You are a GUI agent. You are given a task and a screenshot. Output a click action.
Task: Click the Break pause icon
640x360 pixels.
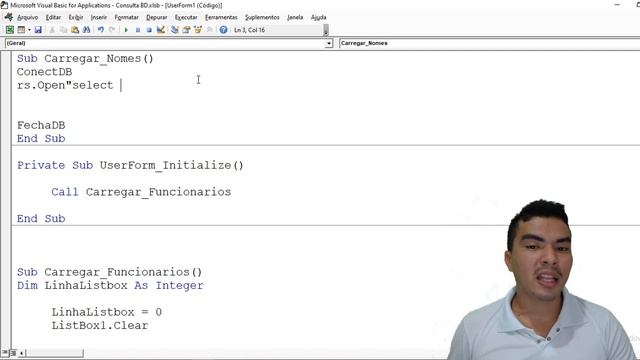click(x=138, y=30)
